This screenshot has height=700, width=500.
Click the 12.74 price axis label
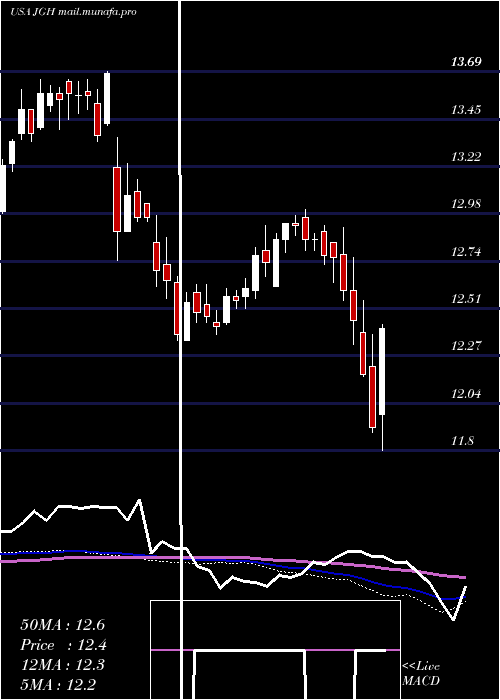pos(467,252)
